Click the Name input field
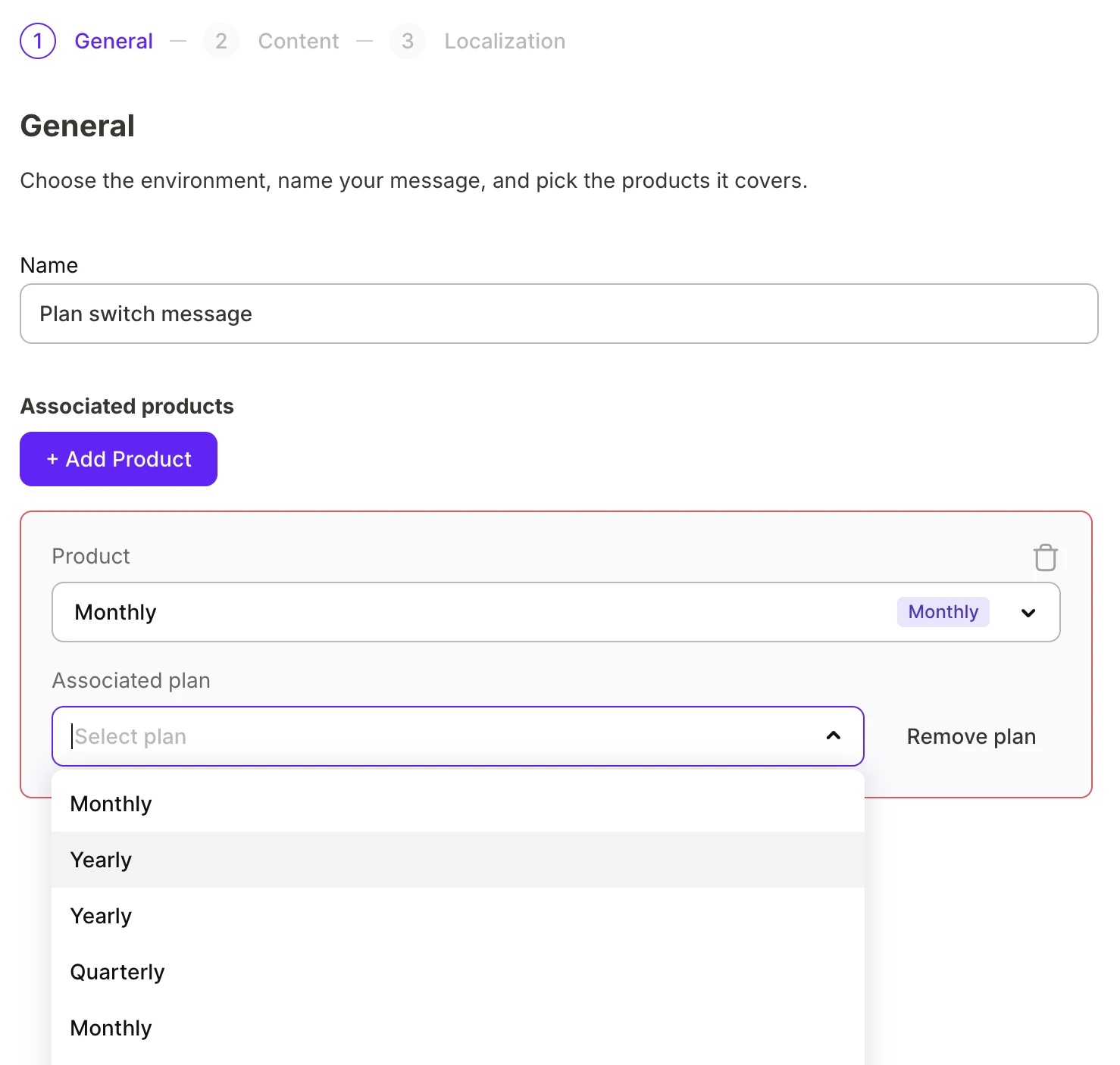 (x=559, y=314)
